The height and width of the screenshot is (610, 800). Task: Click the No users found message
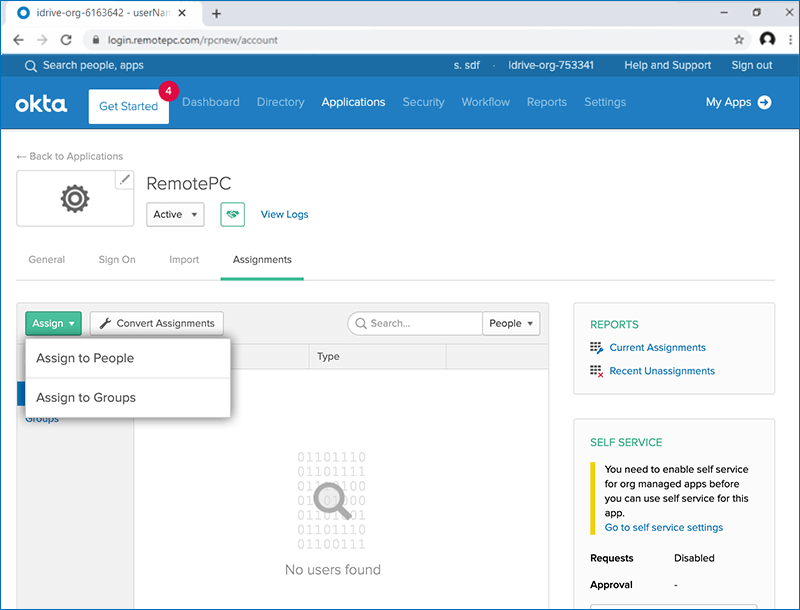pyautogui.click(x=333, y=570)
